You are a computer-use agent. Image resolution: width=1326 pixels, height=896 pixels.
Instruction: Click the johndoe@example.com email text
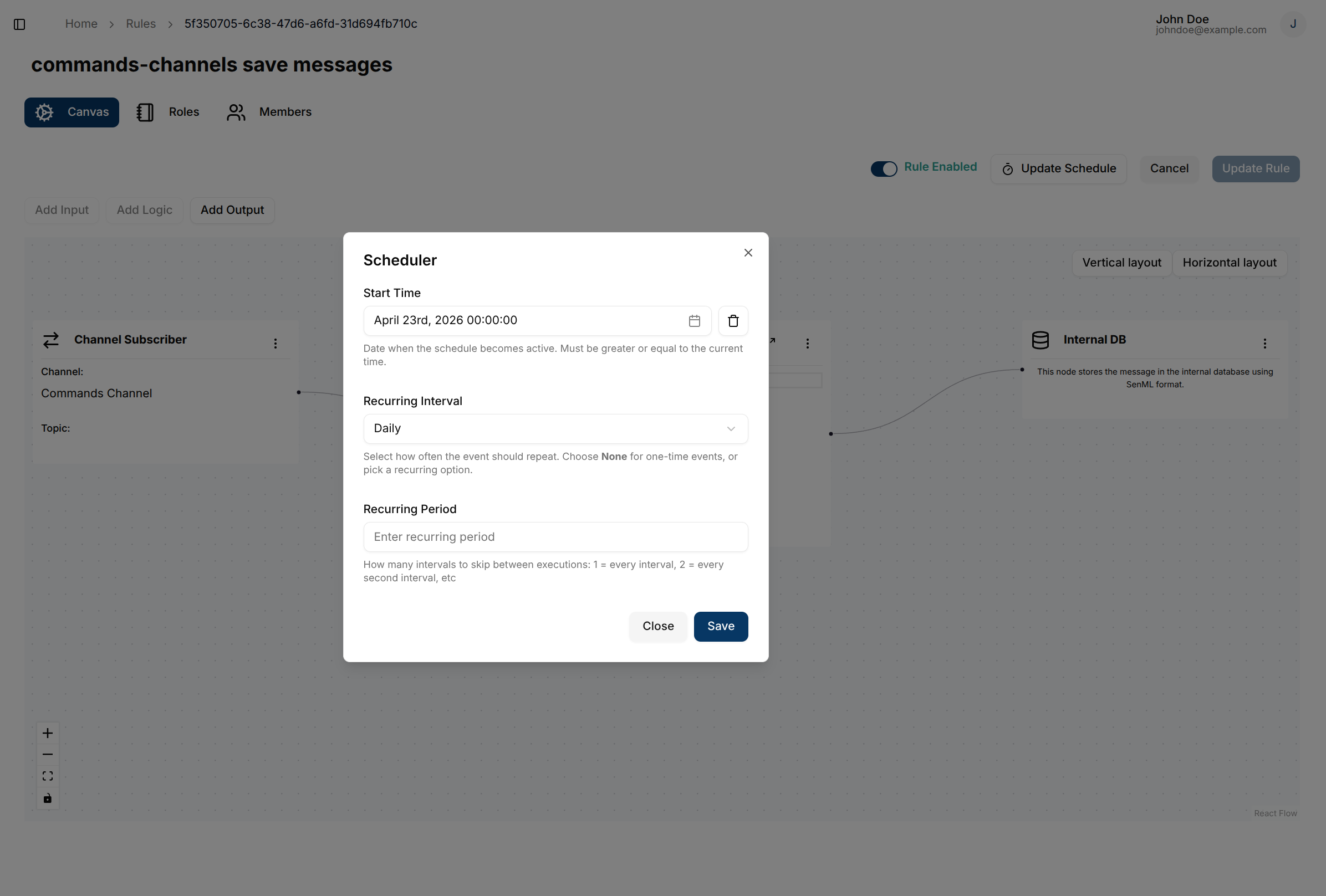[1210, 30]
